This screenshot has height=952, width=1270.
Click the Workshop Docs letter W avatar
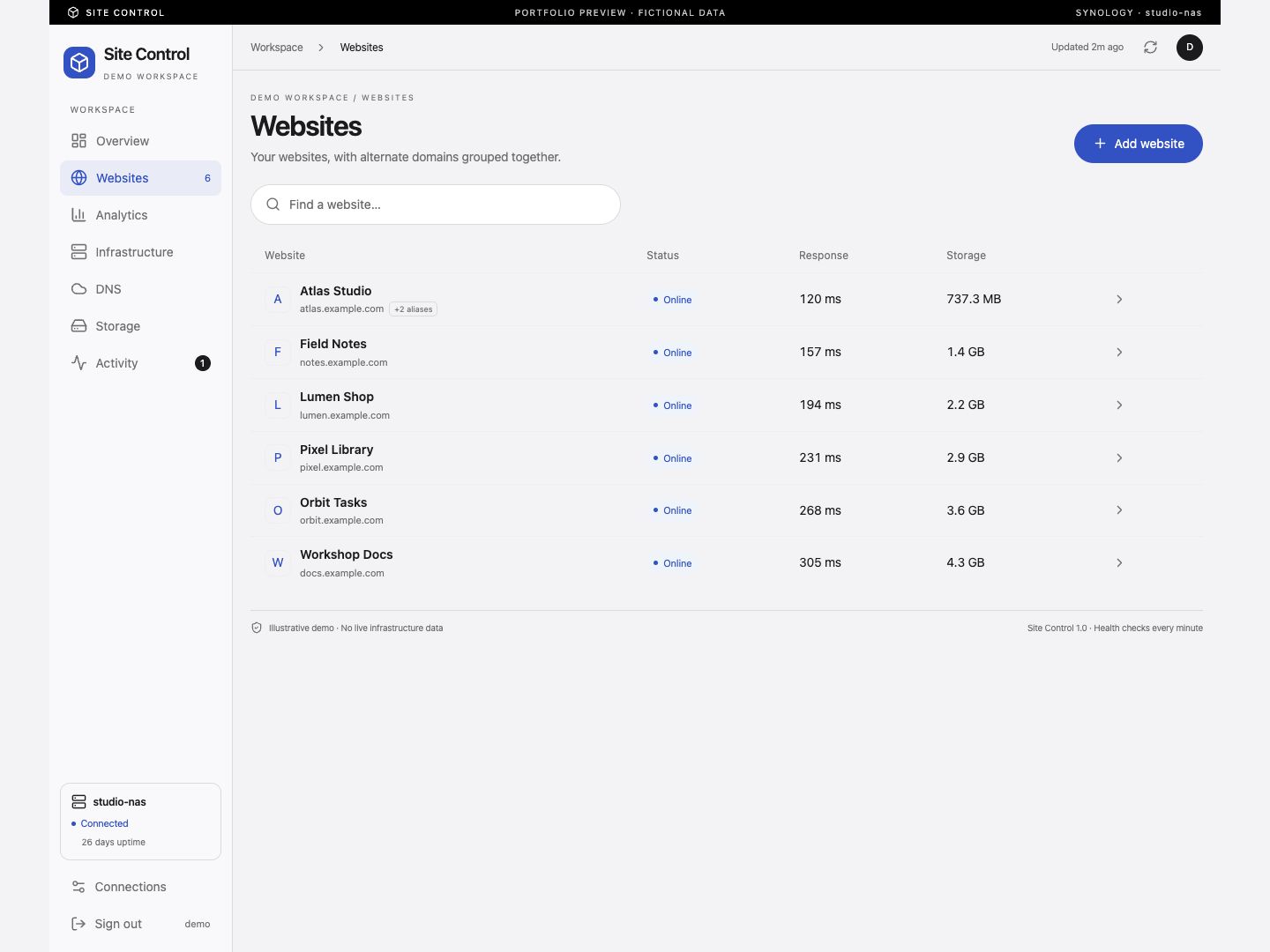pos(278,563)
